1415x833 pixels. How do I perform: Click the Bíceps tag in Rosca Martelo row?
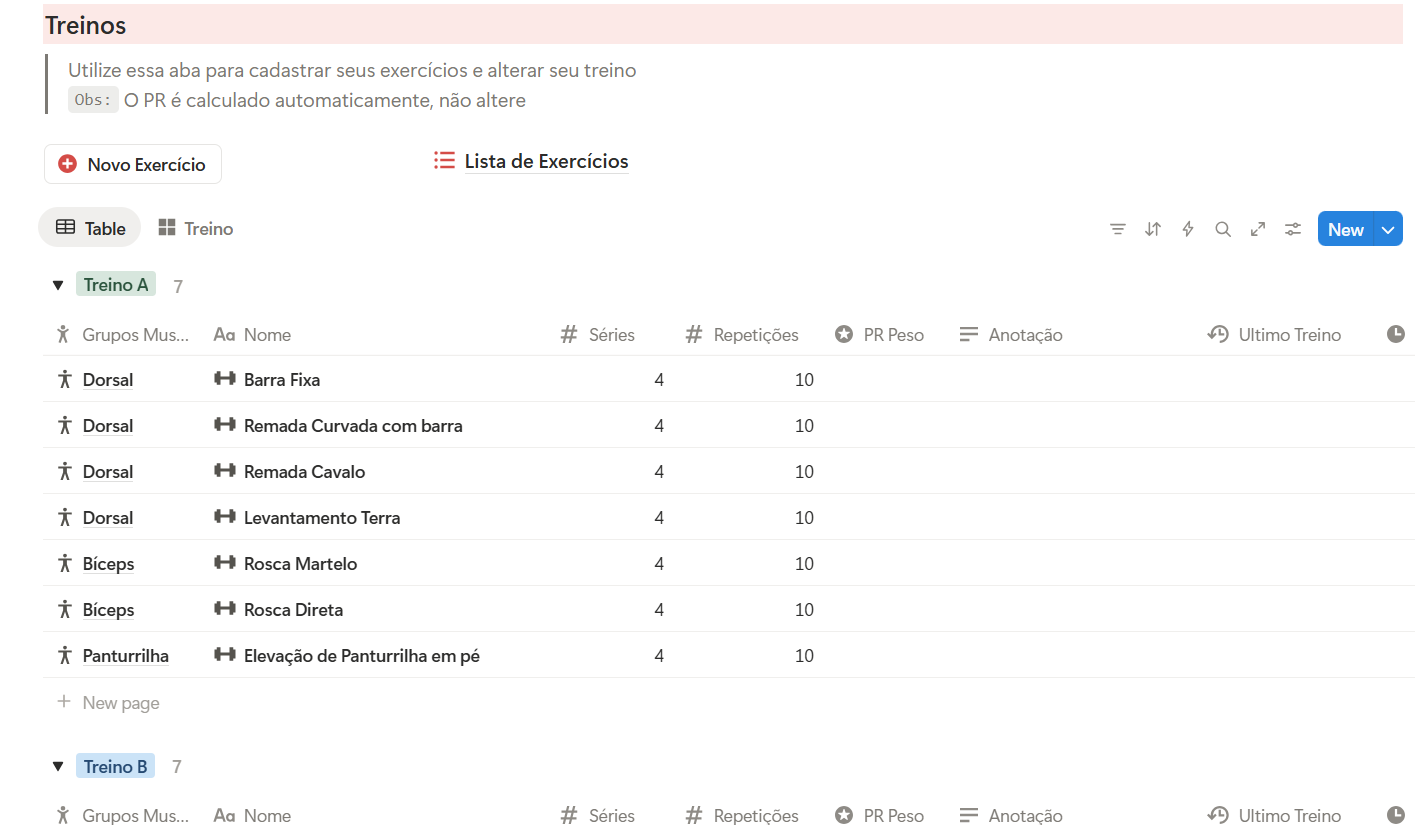108,564
